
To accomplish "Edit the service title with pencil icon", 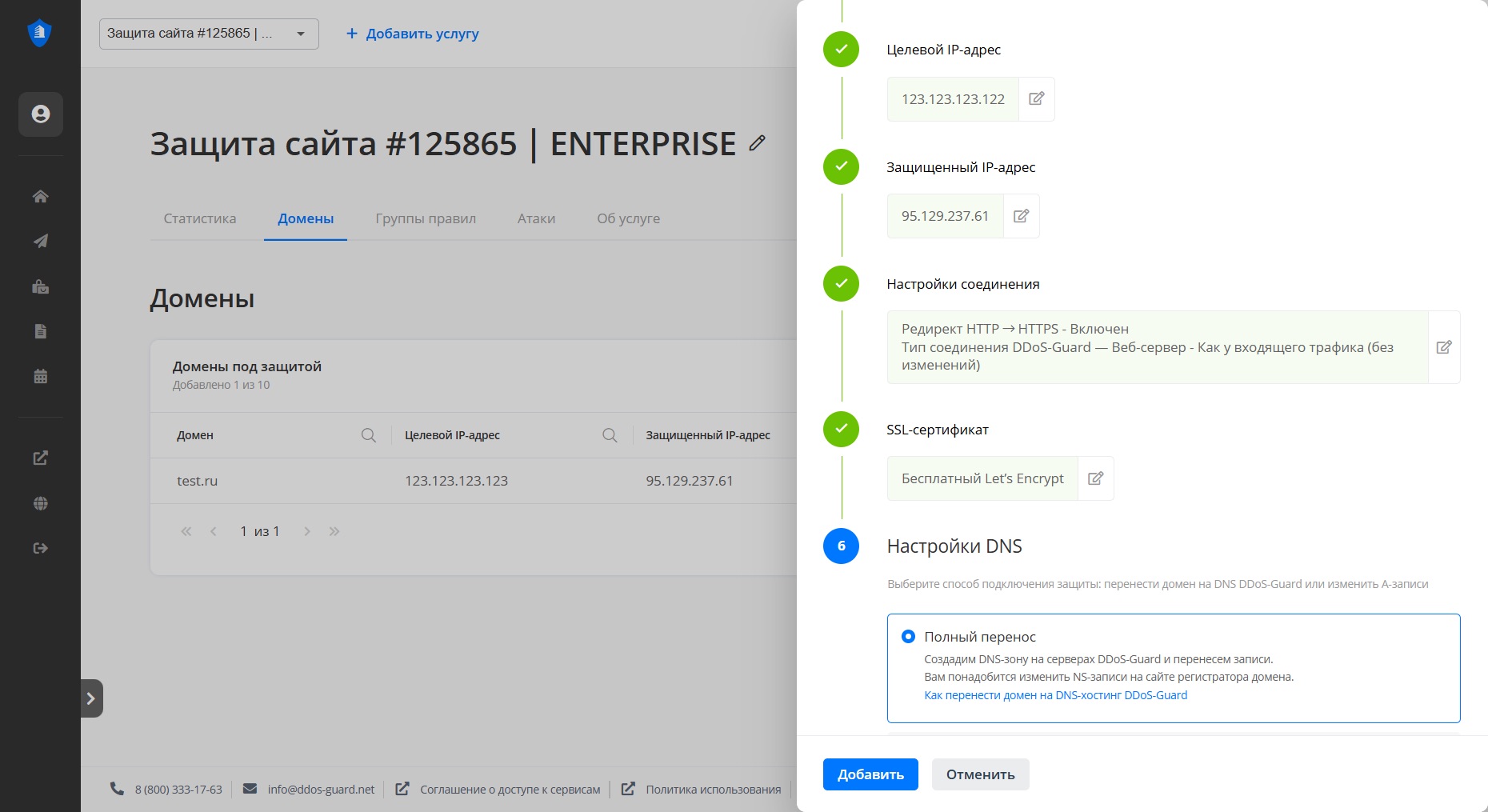I will pos(757,143).
